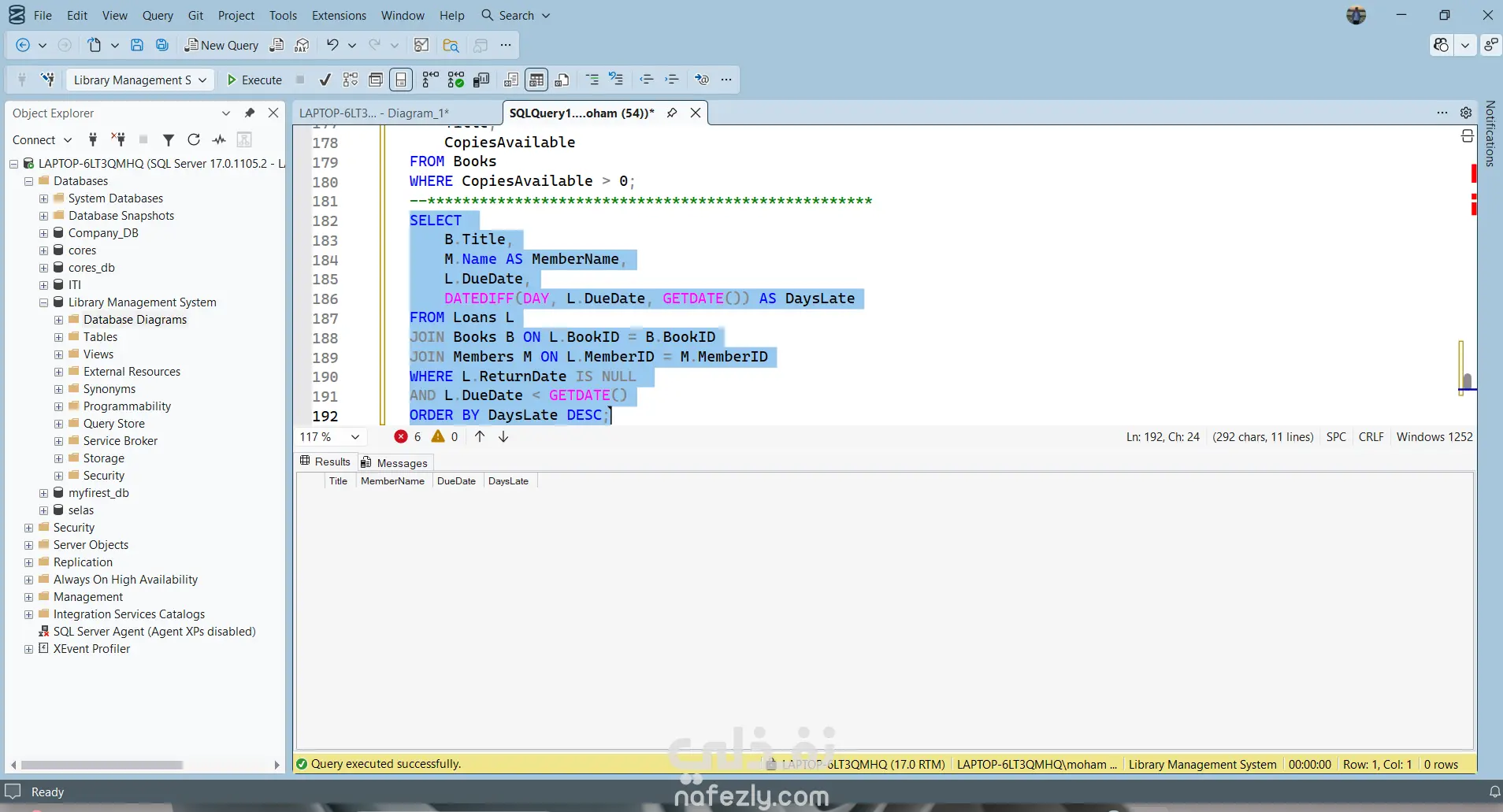1503x812 pixels.
Task: Open the Activity Monitor icon in Object Explorer
Action: 219,139
